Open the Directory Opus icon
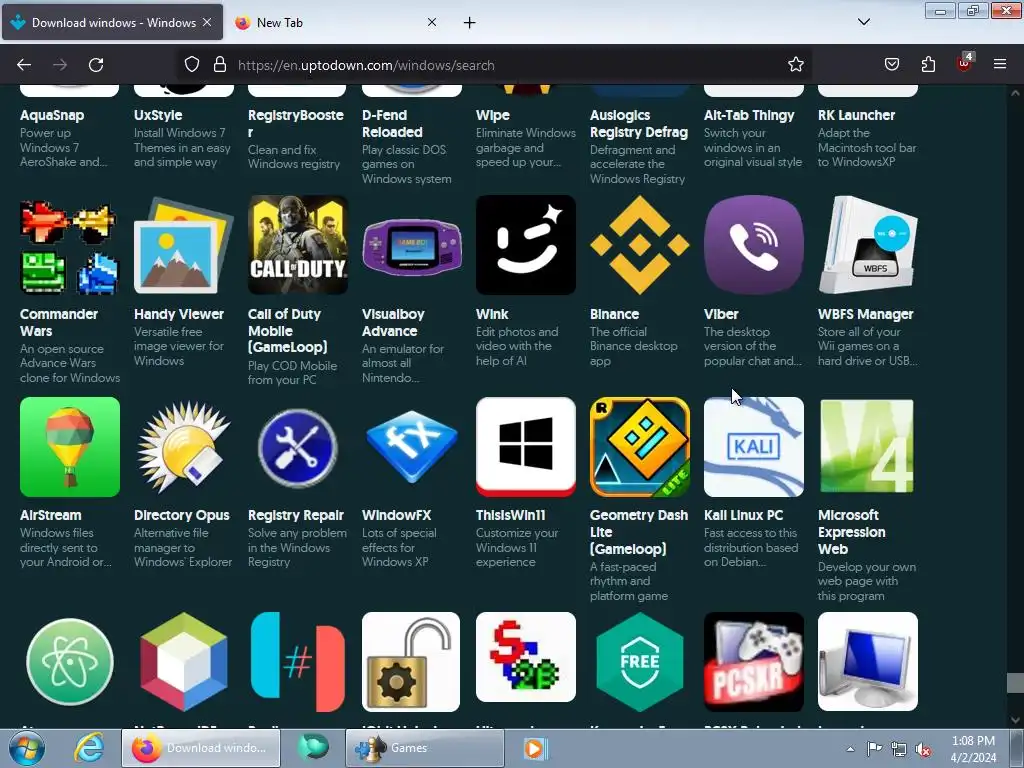Viewport: 1024px width, 768px height. click(184, 447)
